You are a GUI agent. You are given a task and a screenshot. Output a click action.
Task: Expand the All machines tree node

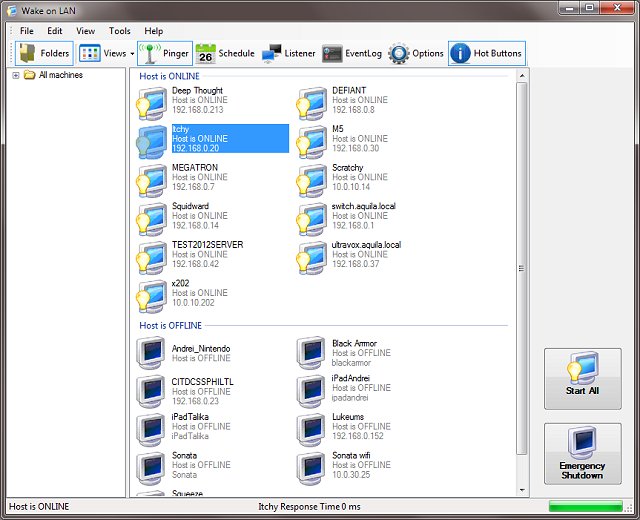(x=16, y=75)
